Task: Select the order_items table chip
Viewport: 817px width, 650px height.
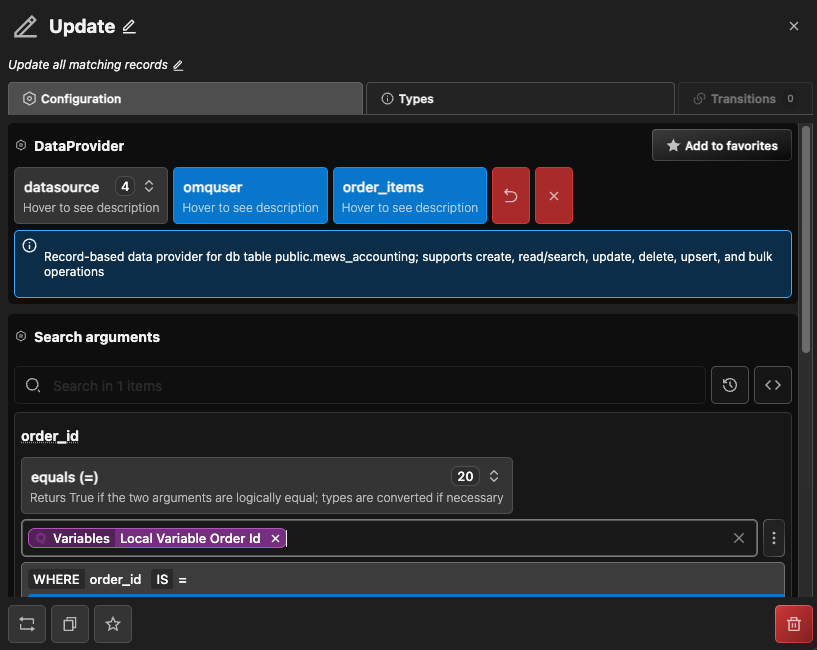Action: pos(410,195)
